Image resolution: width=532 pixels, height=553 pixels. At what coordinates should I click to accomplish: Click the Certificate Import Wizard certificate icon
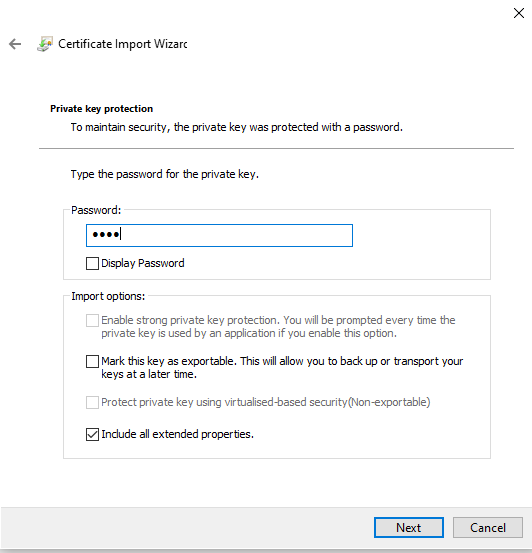tap(45, 44)
